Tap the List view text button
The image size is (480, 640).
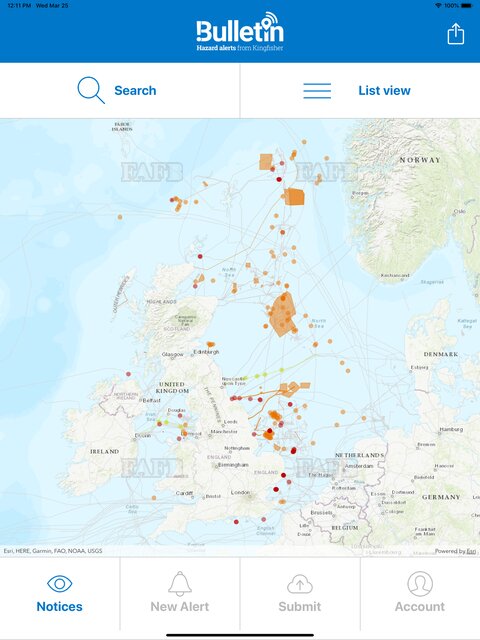click(384, 90)
